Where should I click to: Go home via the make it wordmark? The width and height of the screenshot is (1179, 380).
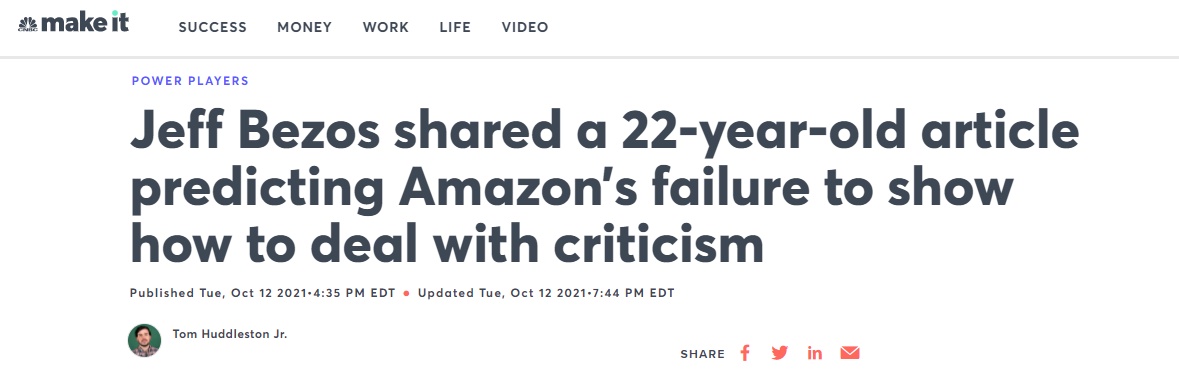coord(85,23)
